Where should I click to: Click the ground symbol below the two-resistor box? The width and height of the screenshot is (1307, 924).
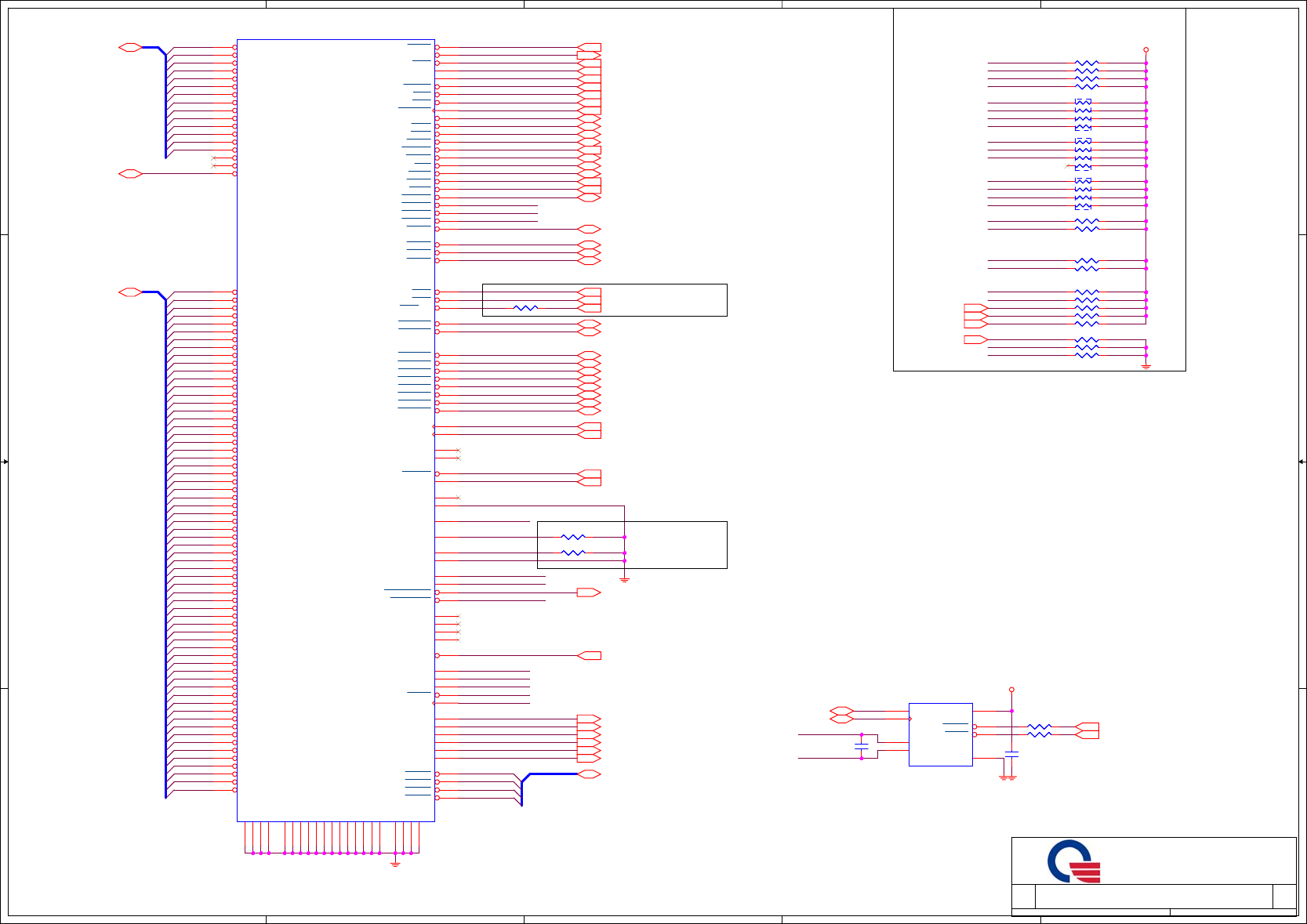pyautogui.click(x=624, y=579)
